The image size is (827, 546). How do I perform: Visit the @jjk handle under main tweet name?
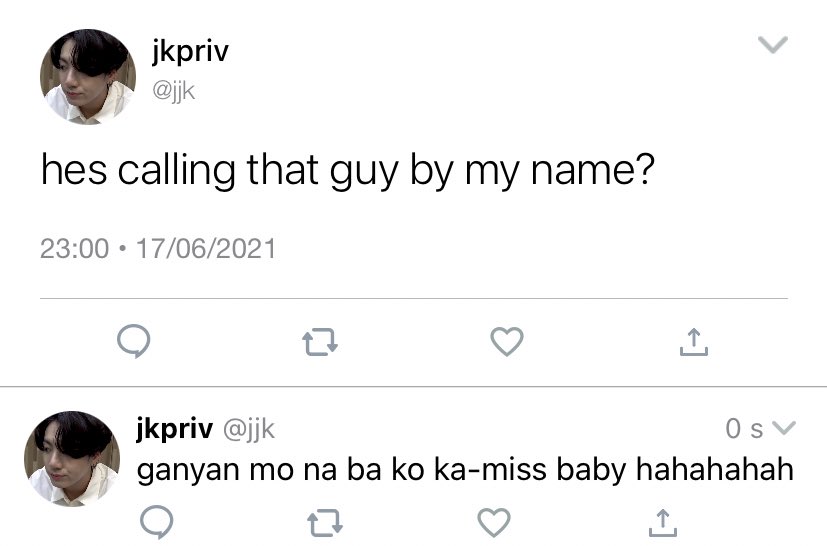pos(174,91)
